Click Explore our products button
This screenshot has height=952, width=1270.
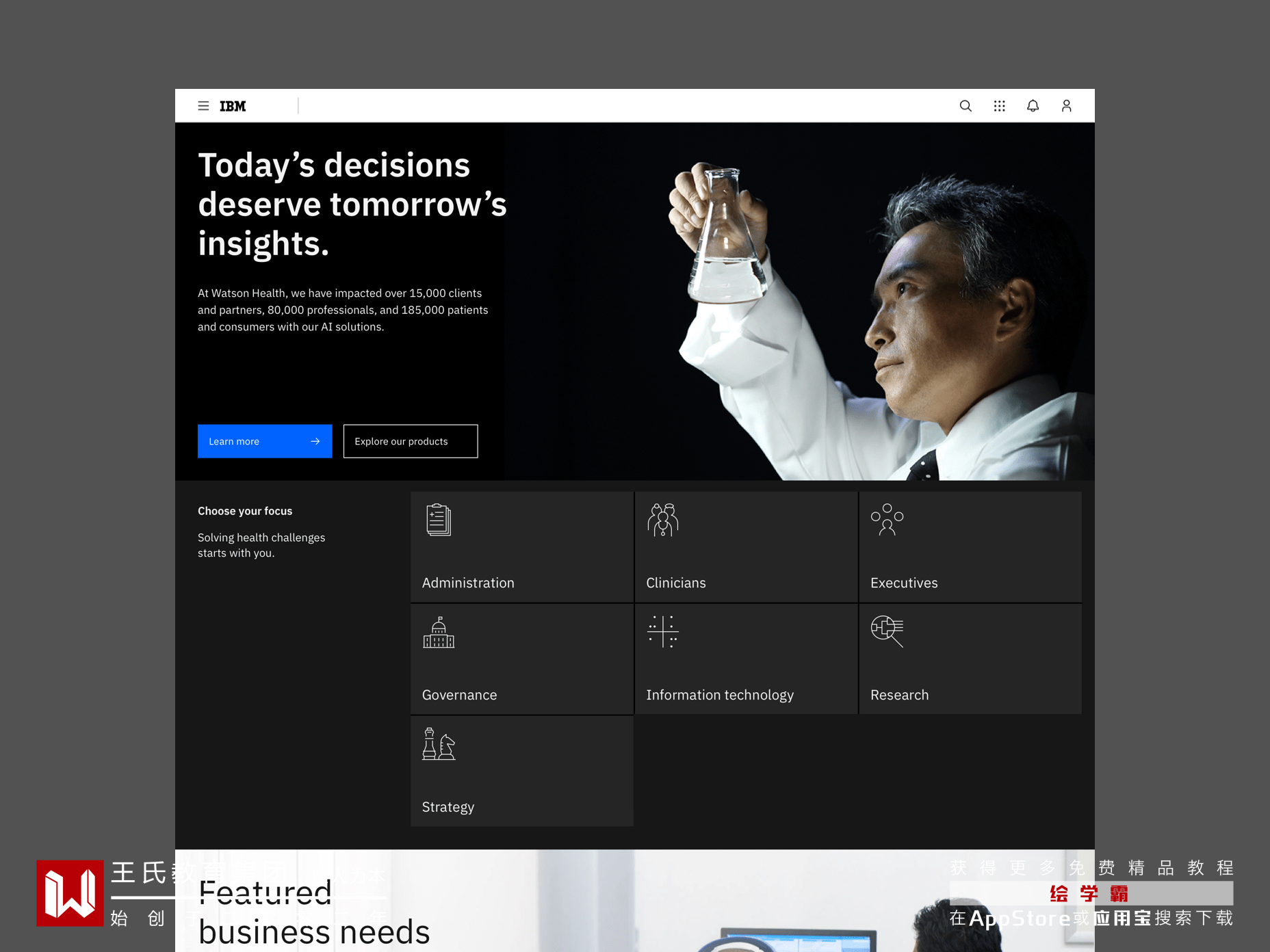coord(411,441)
